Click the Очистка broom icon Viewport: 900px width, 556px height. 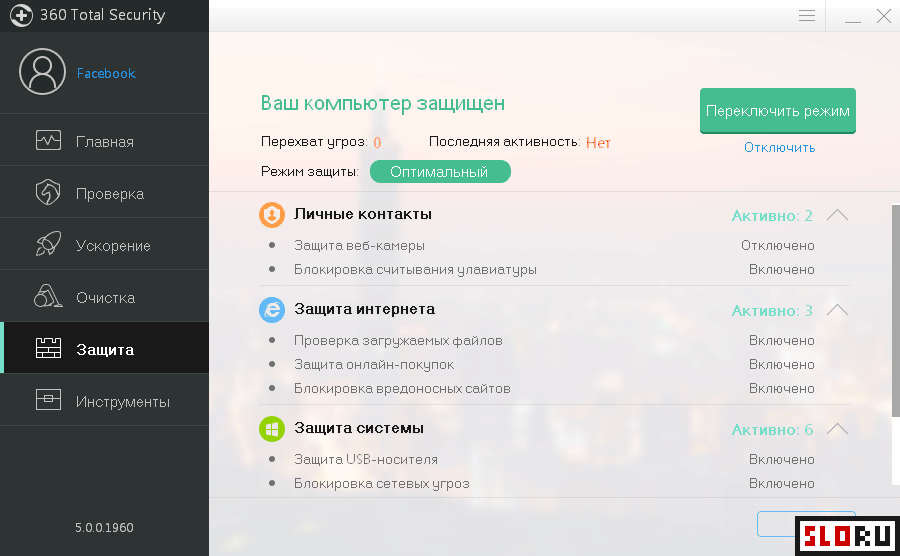pyautogui.click(x=48, y=296)
